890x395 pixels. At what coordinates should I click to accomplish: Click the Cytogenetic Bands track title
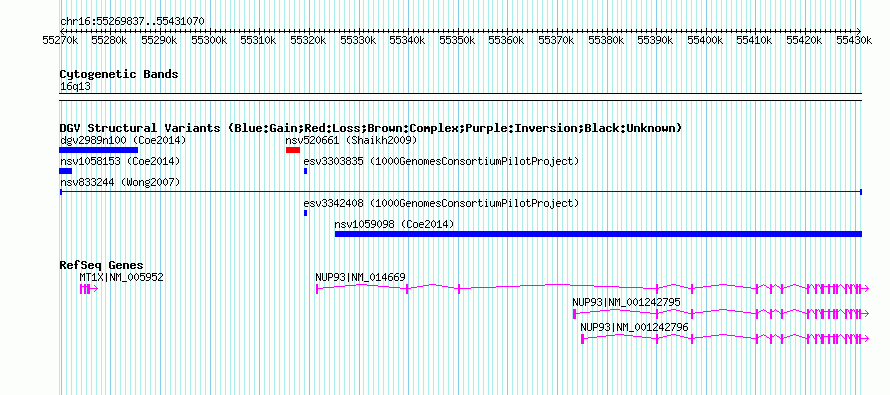pyautogui.click(x=119, y=74)
